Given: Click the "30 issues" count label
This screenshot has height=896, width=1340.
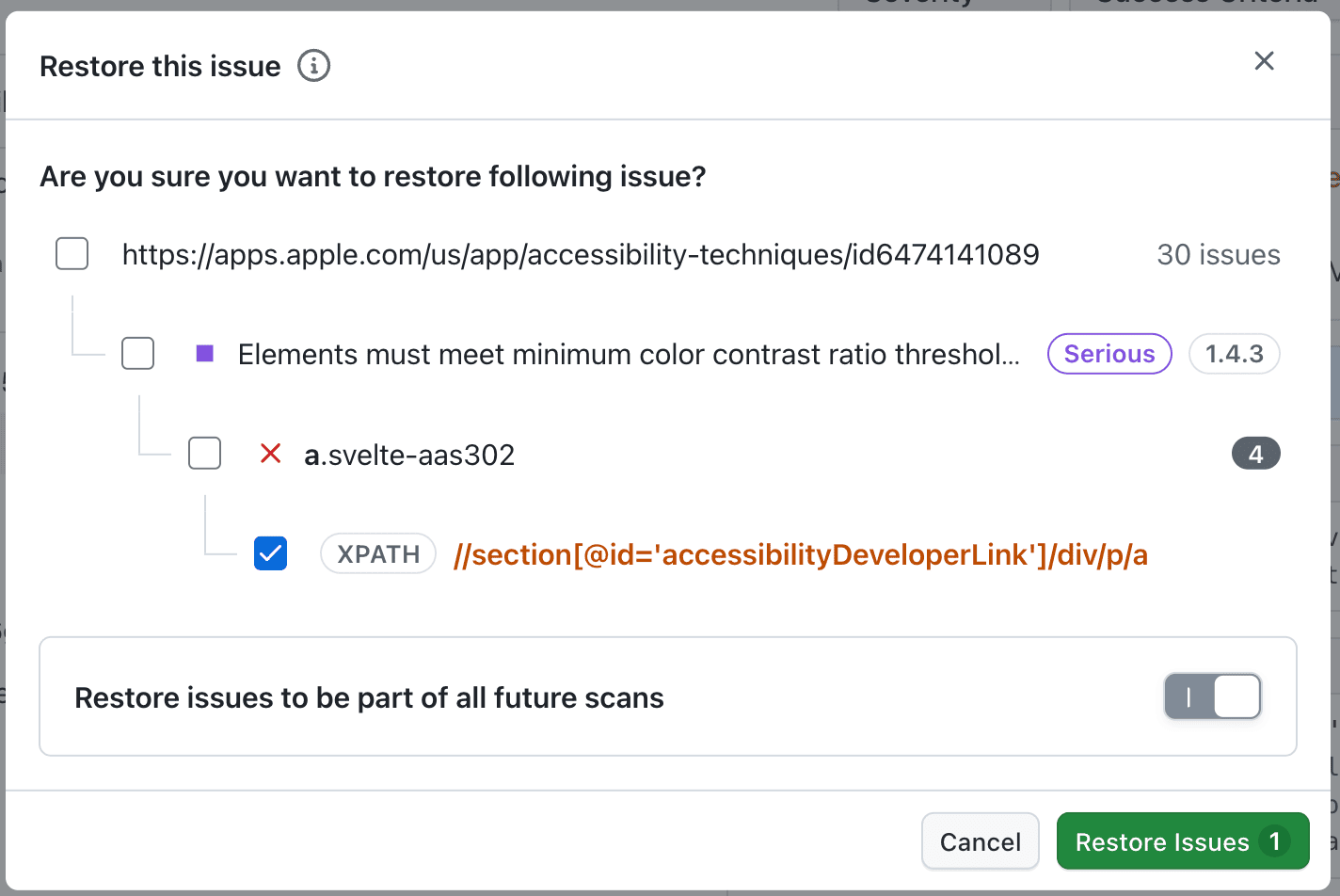Looking at the screenshot, I should 1218,254.
